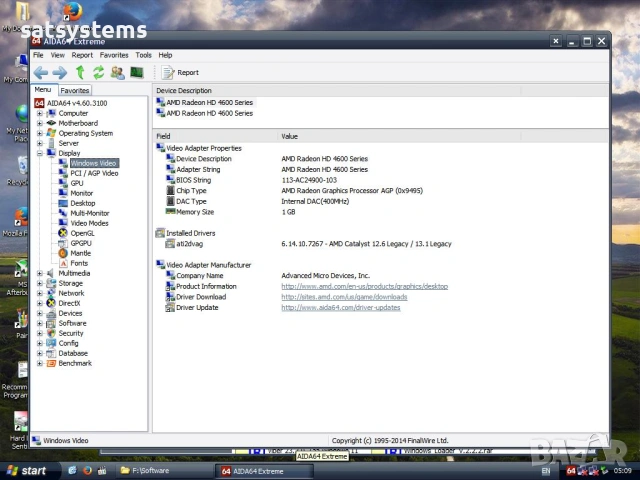
Task: Expand the DirectX tree node
Action: [40, 303]
